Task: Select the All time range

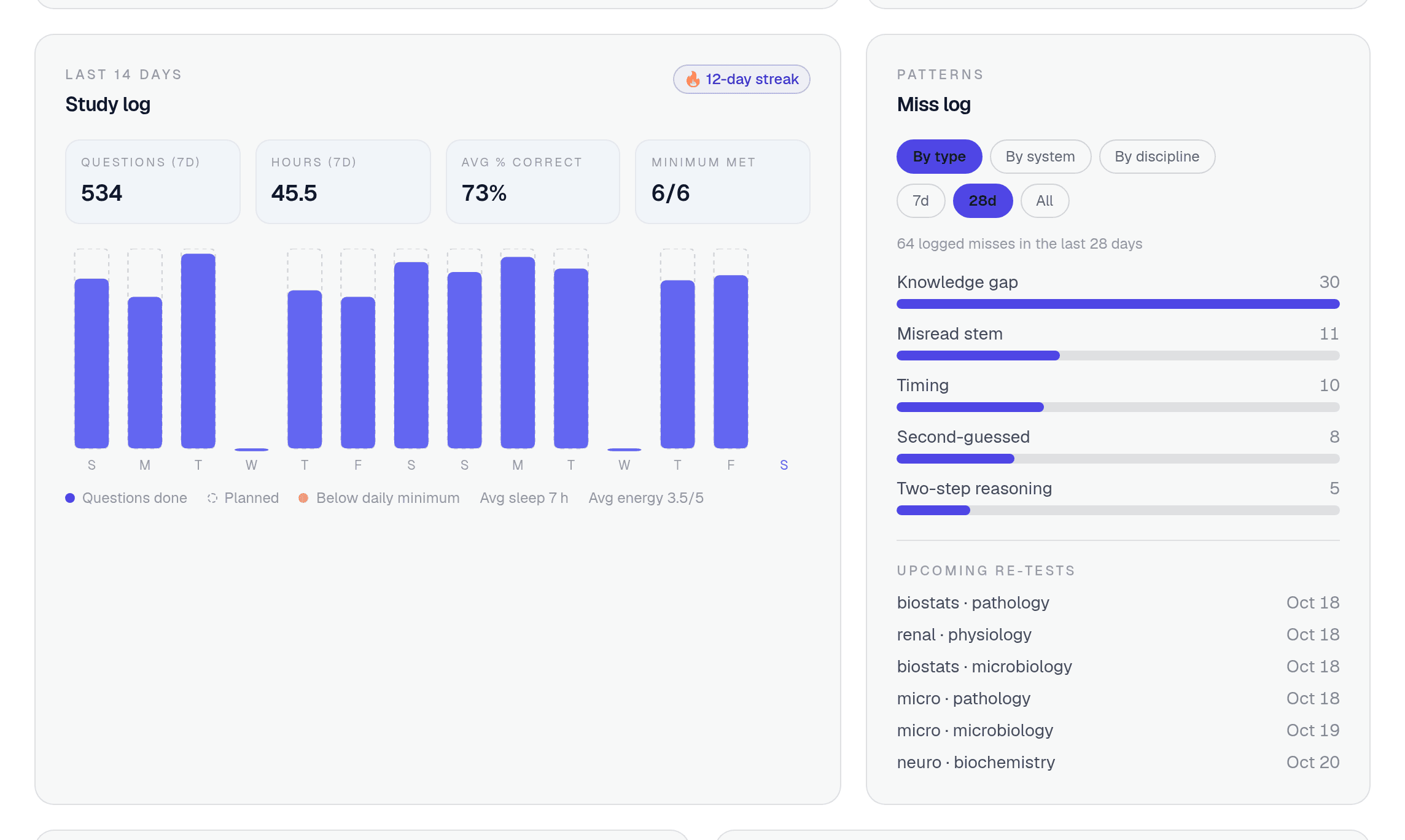Action: pyautogui.click(x=1045, y=201)
